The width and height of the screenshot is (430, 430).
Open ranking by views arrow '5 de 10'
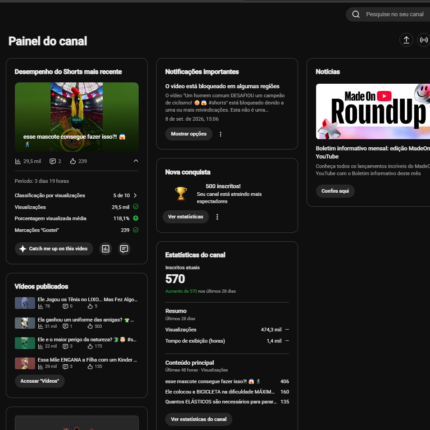[x=135, y=195]
